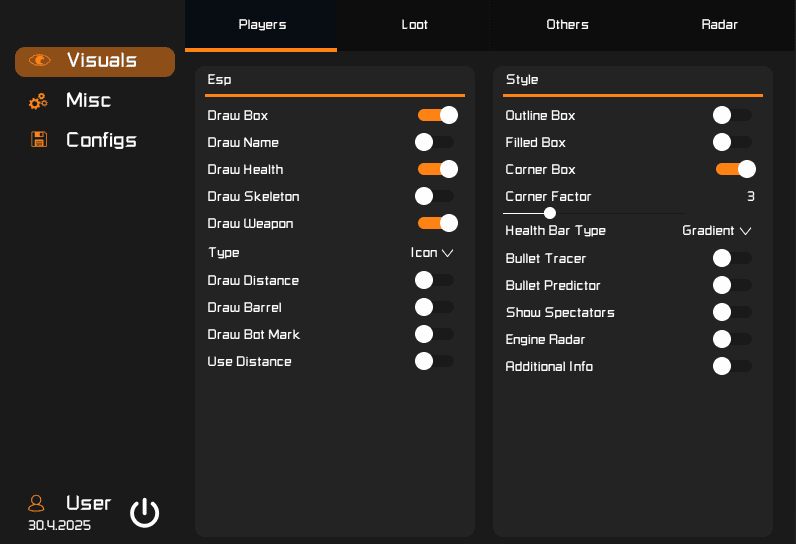Click the gears icon beside Misc
Viewport: 796px width, 544px height.
pos(38,101)
